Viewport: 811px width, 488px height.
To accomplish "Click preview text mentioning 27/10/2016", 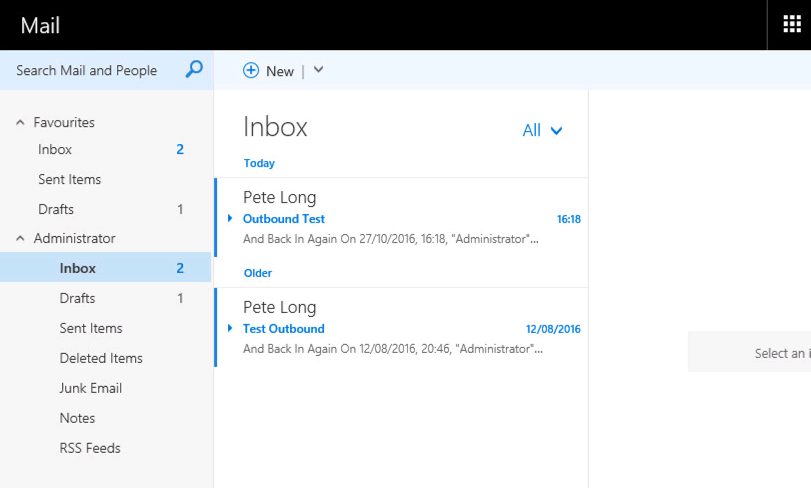I will (391, 239).
